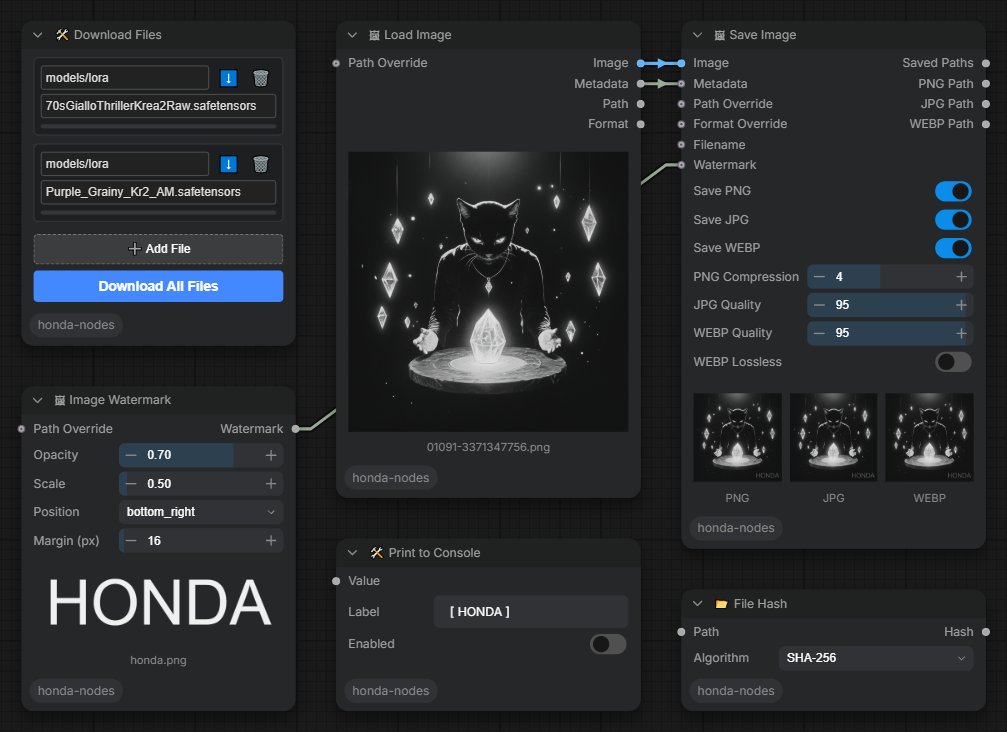Click the PNG Compression slider showing 4
Image resolution: width=1007 pixels, height=732 pixels.
(x=890, y=277)
